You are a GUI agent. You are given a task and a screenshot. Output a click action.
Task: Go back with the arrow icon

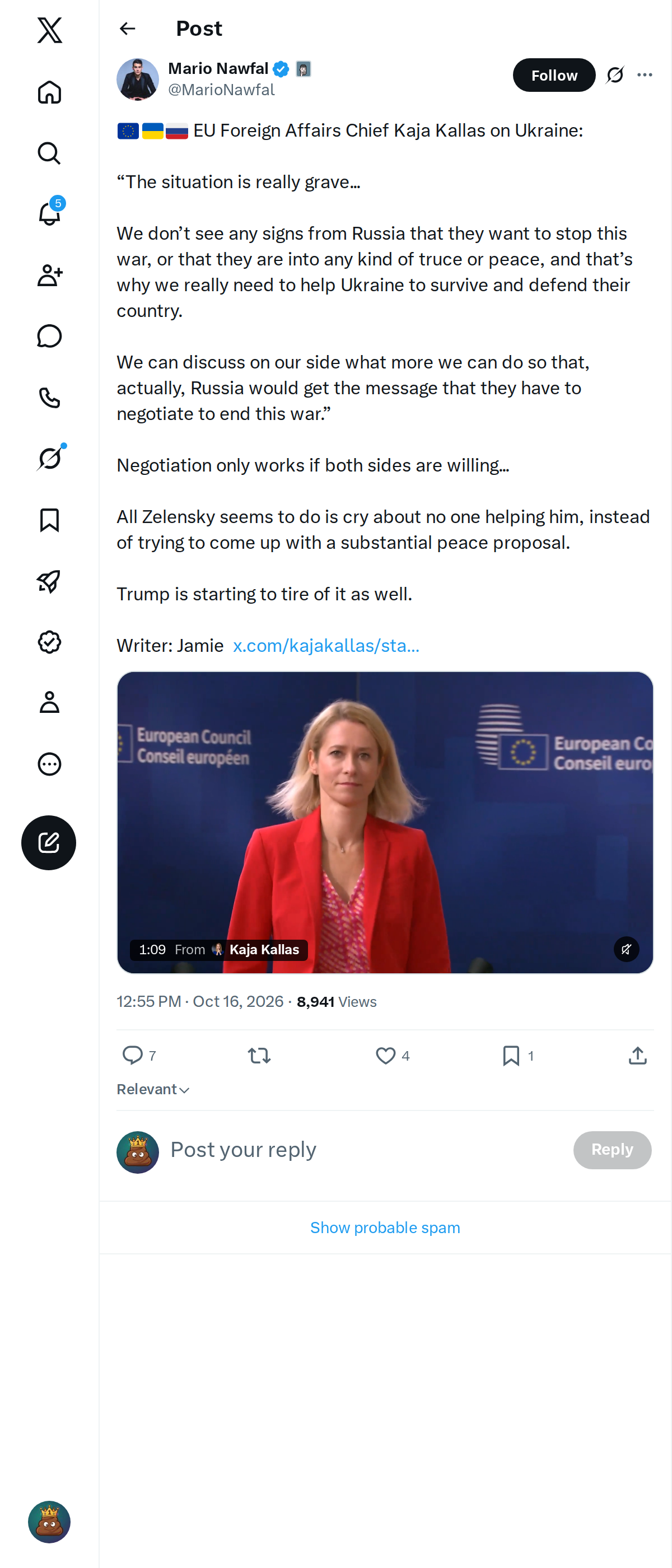tap(127, 29)
